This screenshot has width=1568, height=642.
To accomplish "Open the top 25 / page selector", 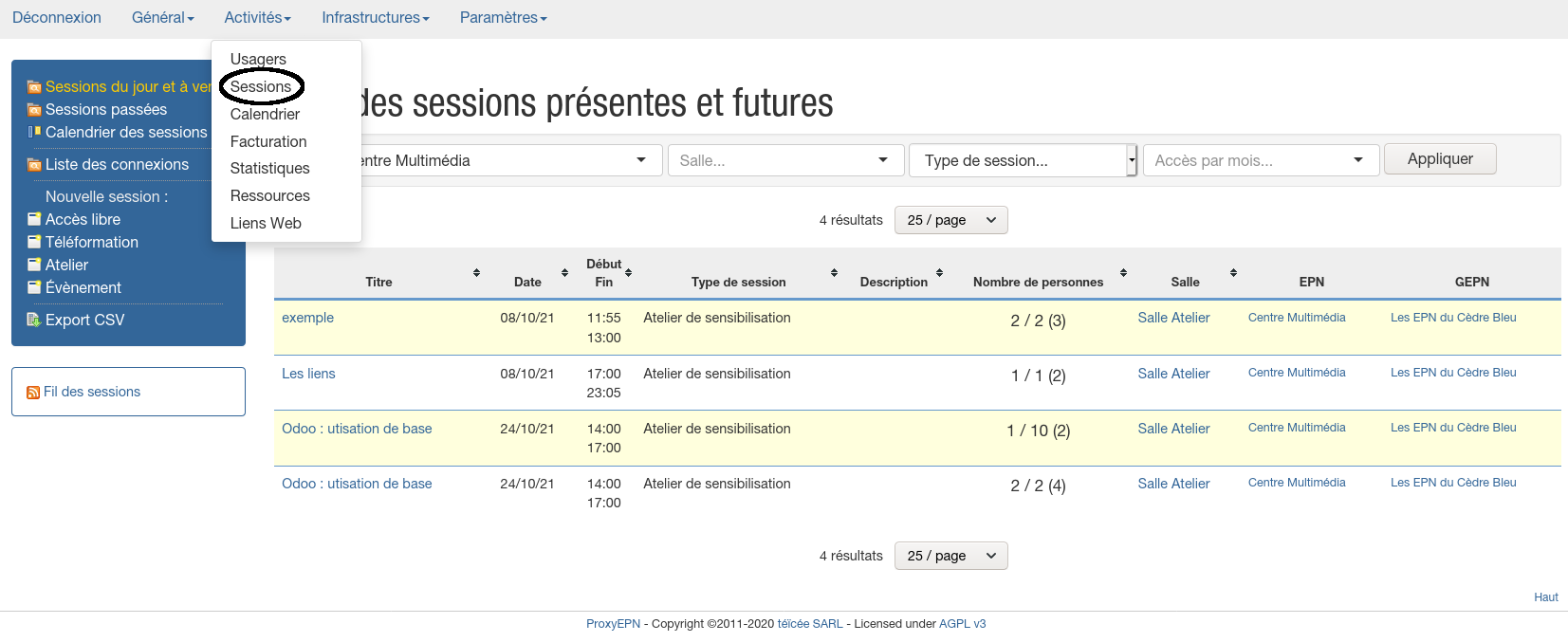I will click(950, 220).
